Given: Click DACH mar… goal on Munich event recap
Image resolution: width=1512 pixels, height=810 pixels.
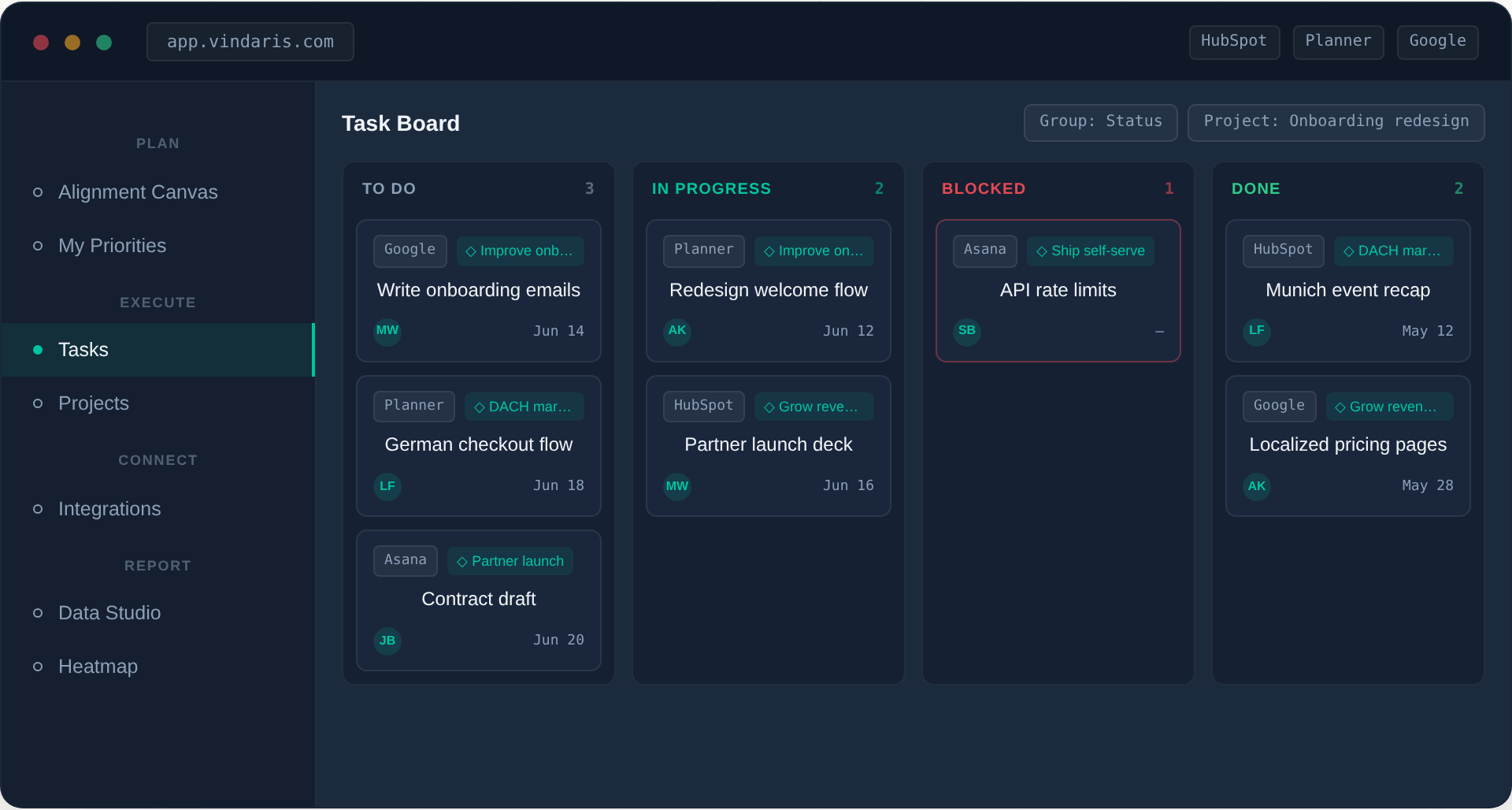Looking at the screenshot, I should [x=1394, y=251].
